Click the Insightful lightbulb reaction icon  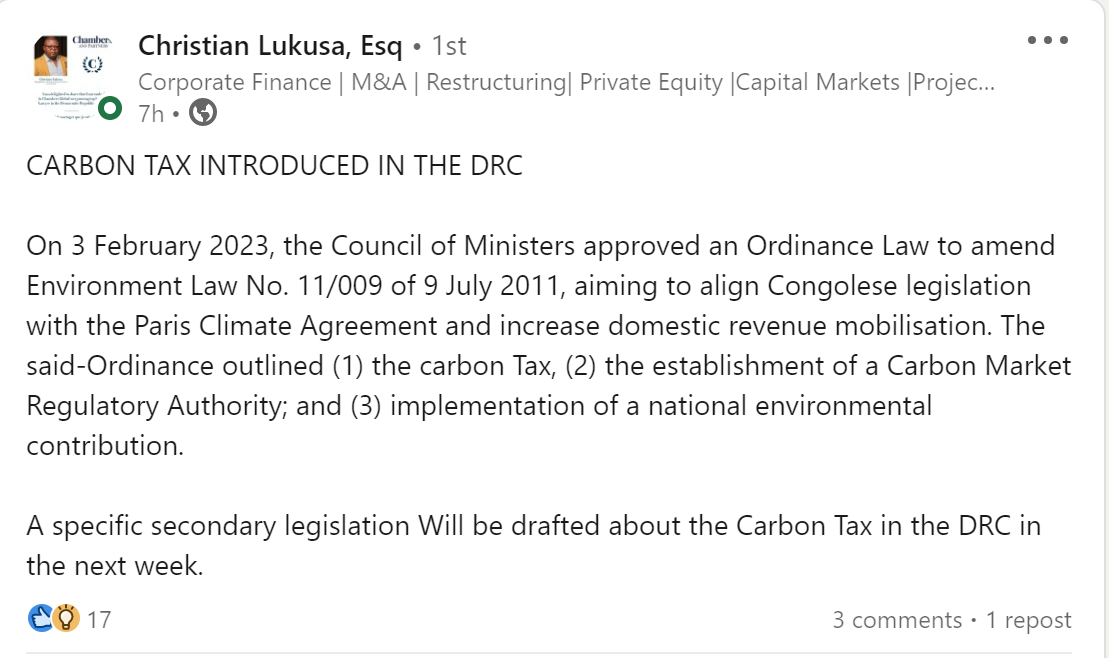tap(66, 618)
